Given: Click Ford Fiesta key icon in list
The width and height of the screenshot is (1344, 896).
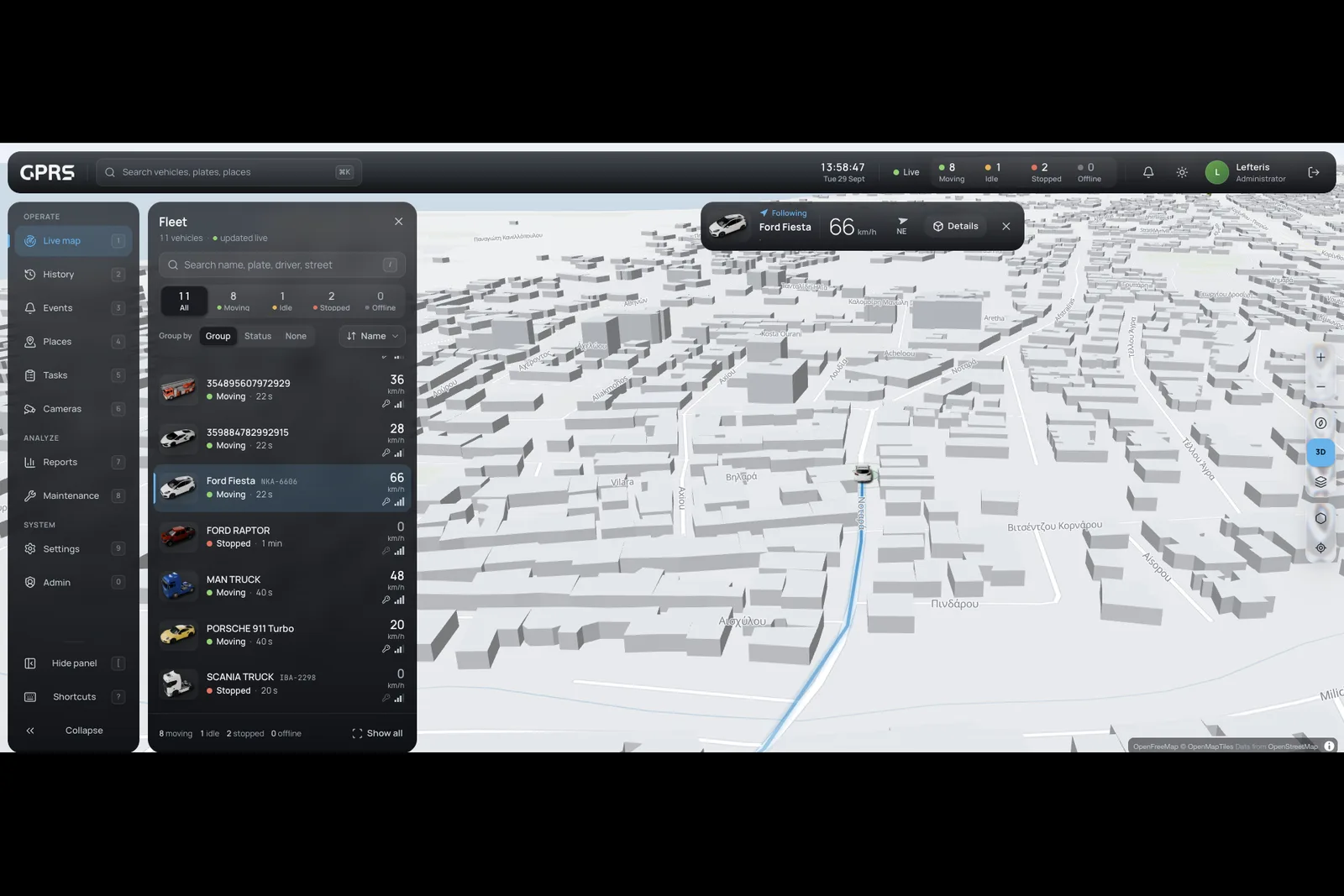Looking at the screenshot, I should (x=386, y=502).
